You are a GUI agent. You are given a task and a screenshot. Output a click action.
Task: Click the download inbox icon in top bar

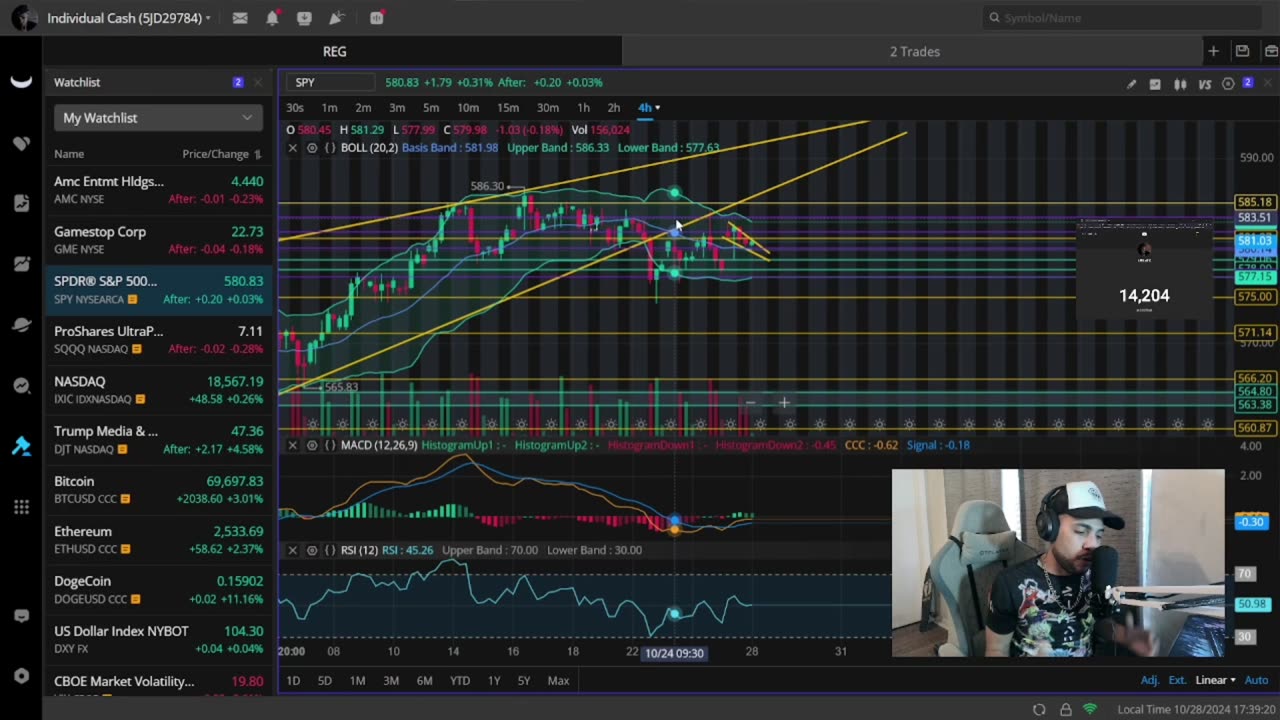304,18
